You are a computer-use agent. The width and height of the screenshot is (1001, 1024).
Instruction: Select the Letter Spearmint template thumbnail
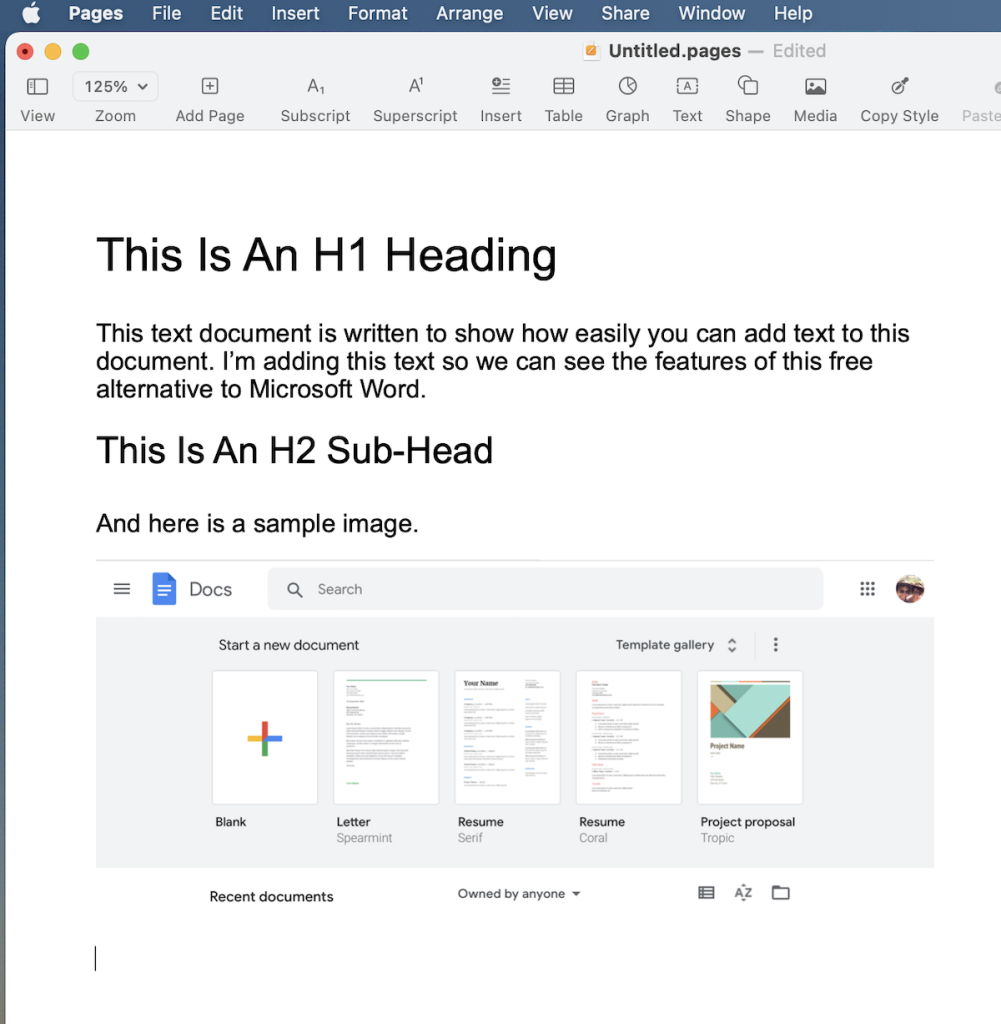386,737
